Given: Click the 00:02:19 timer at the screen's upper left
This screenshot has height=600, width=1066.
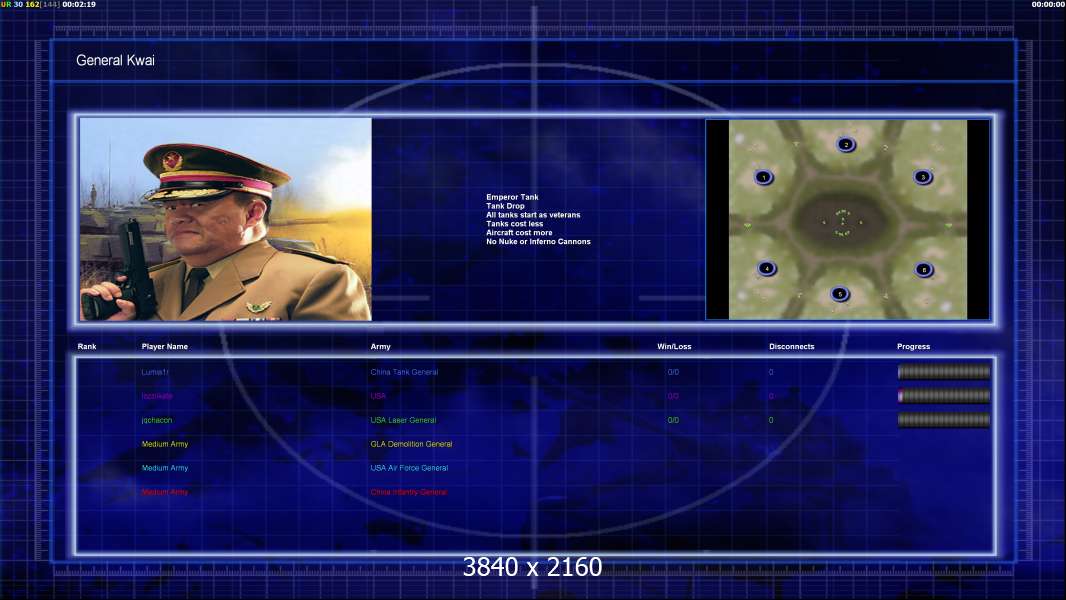Looking at the screenshot, I should 79,4.
